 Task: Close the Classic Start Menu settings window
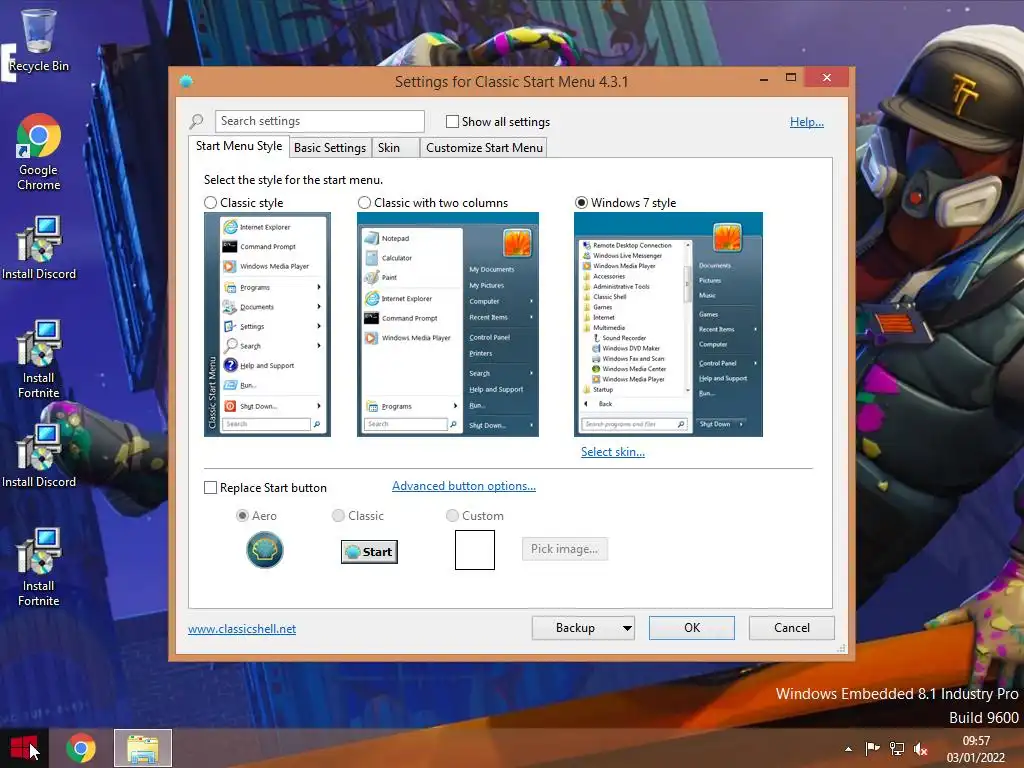(x=826, y=78)
